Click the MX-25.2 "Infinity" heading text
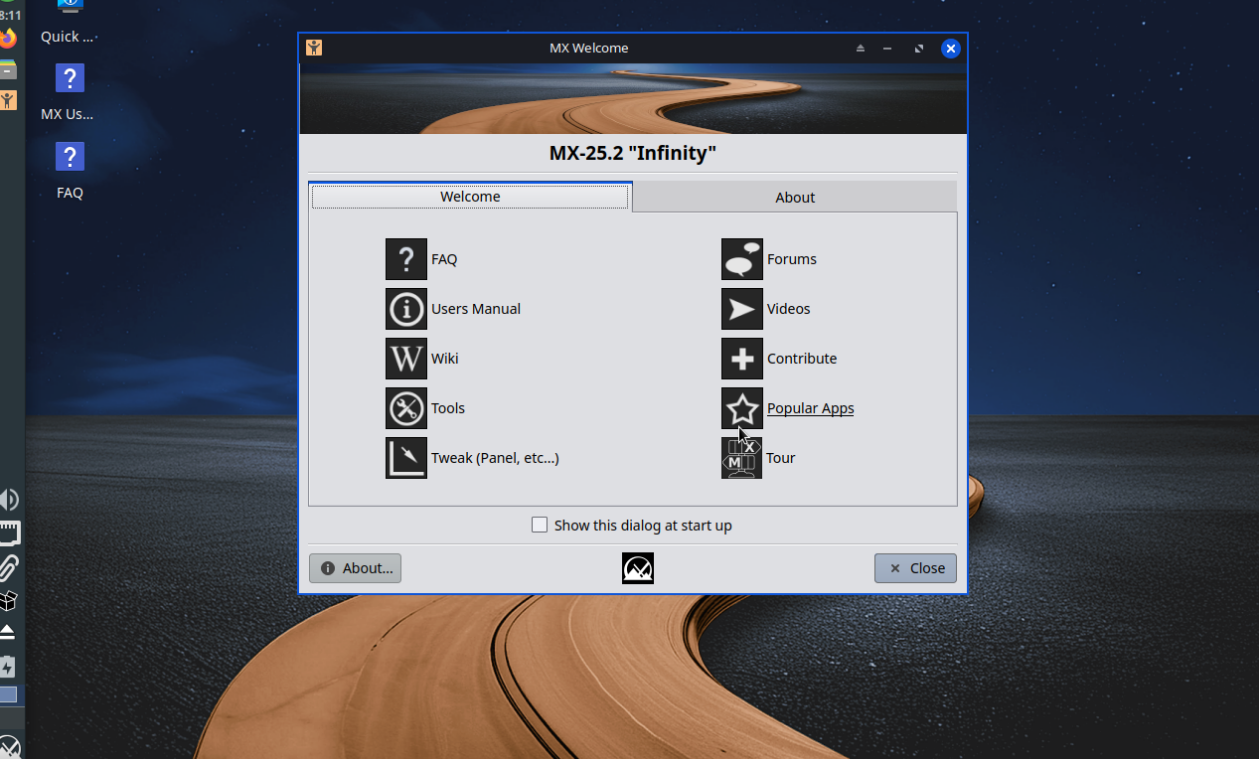Screen dimensions: 1259x759 click(x=633, y=153)
